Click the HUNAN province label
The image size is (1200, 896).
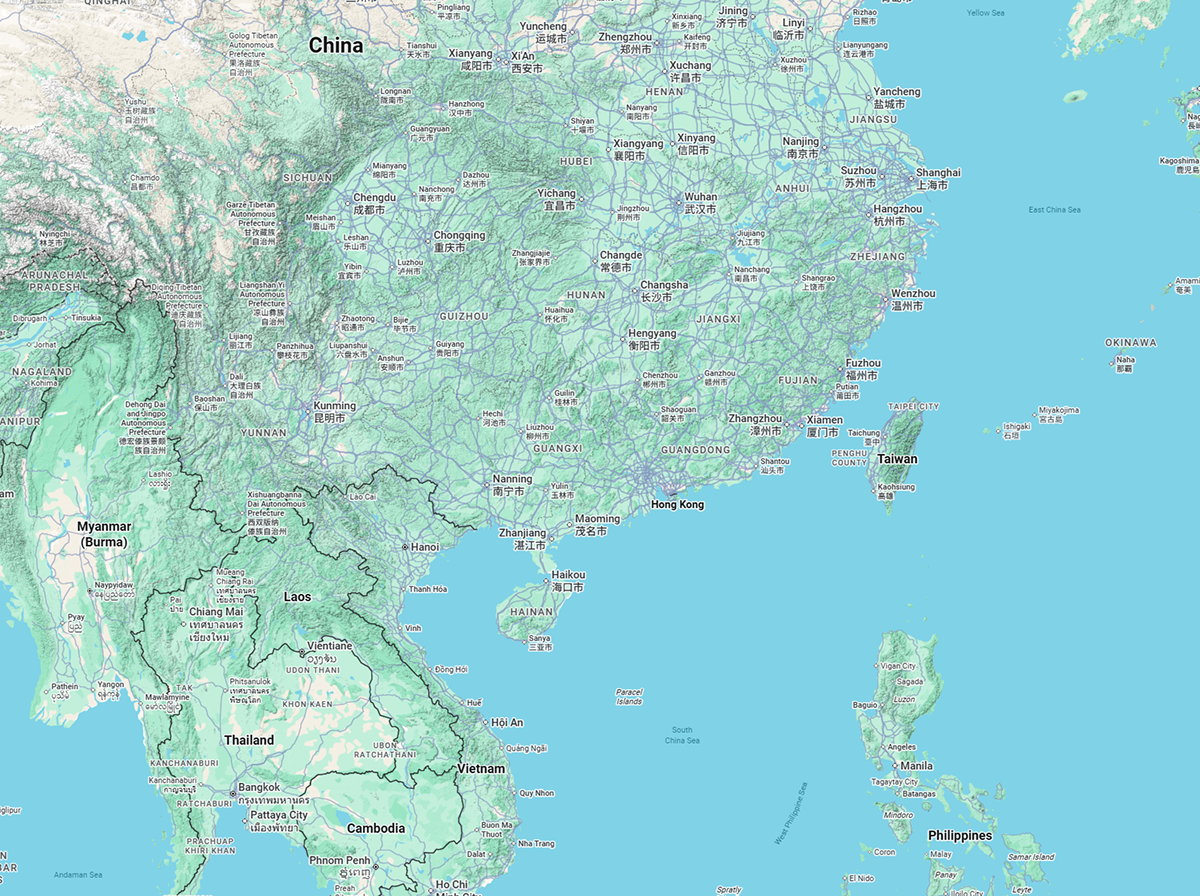(x=586, y=295)
